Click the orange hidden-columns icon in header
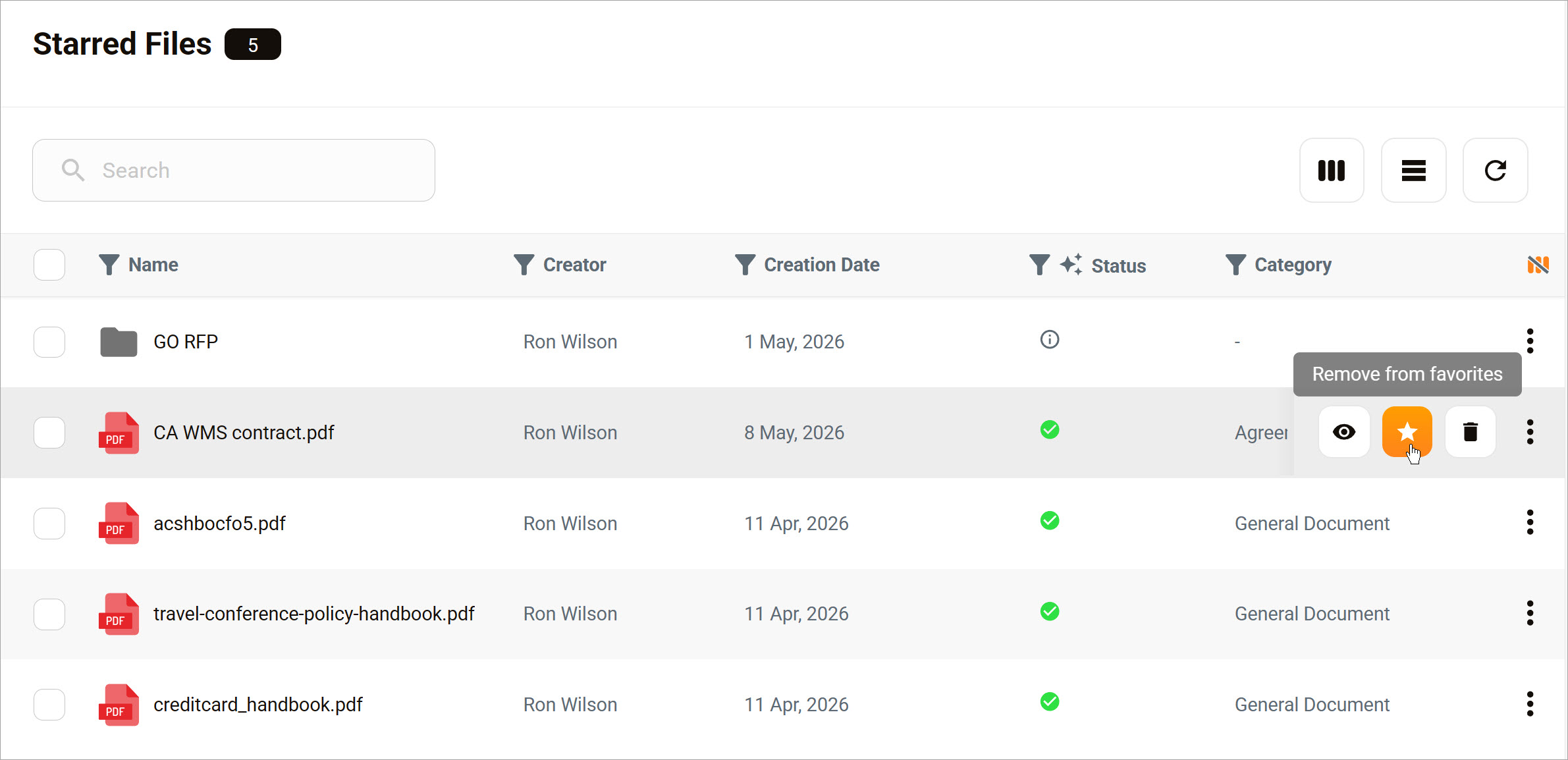The height and width of the screenshot is (760, 1568). 1538,265
